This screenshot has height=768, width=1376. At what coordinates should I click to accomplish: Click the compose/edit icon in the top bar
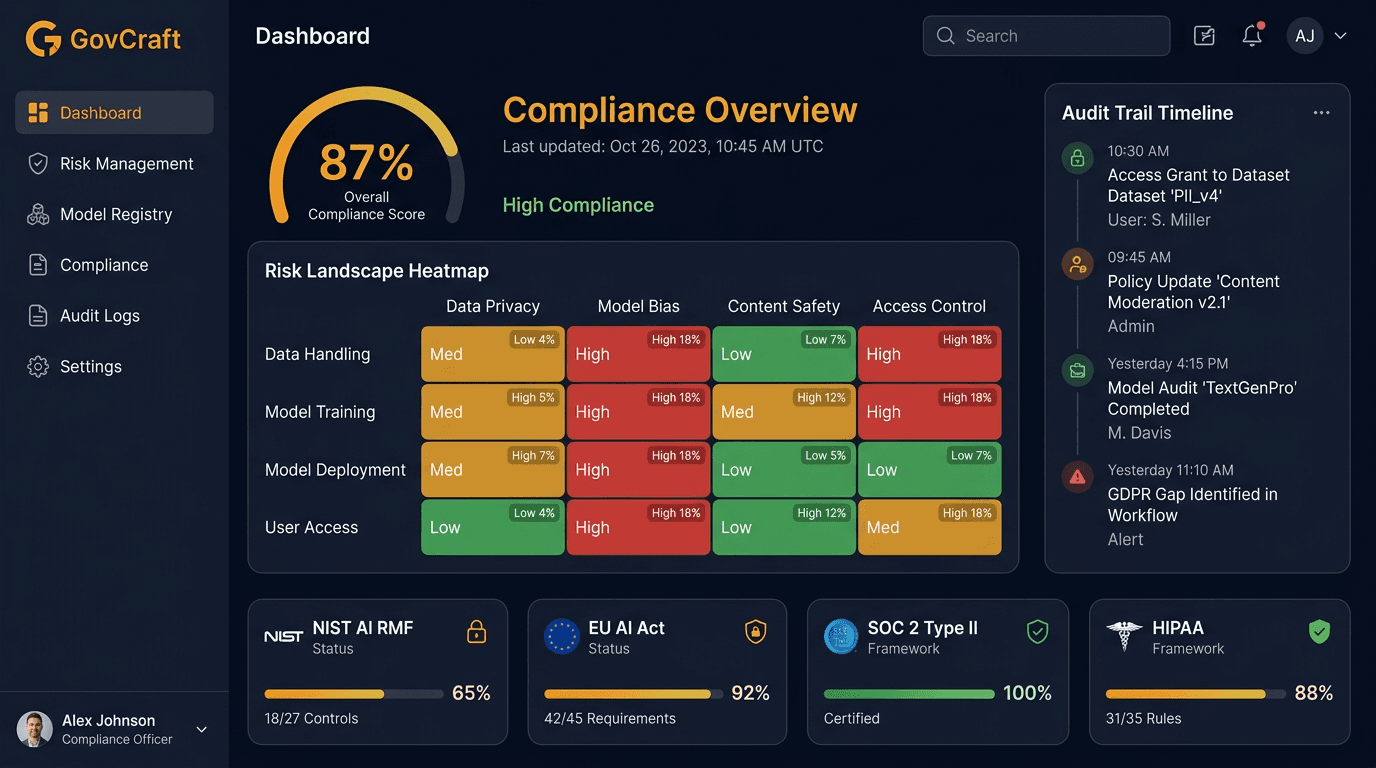pos(1203,35)
